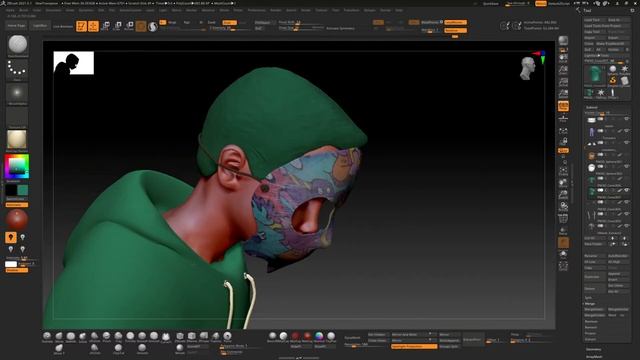Toggle Persp perspective button
Image resolution: width=640 pixels, height=360 pixels.
[x=563, y=106]
